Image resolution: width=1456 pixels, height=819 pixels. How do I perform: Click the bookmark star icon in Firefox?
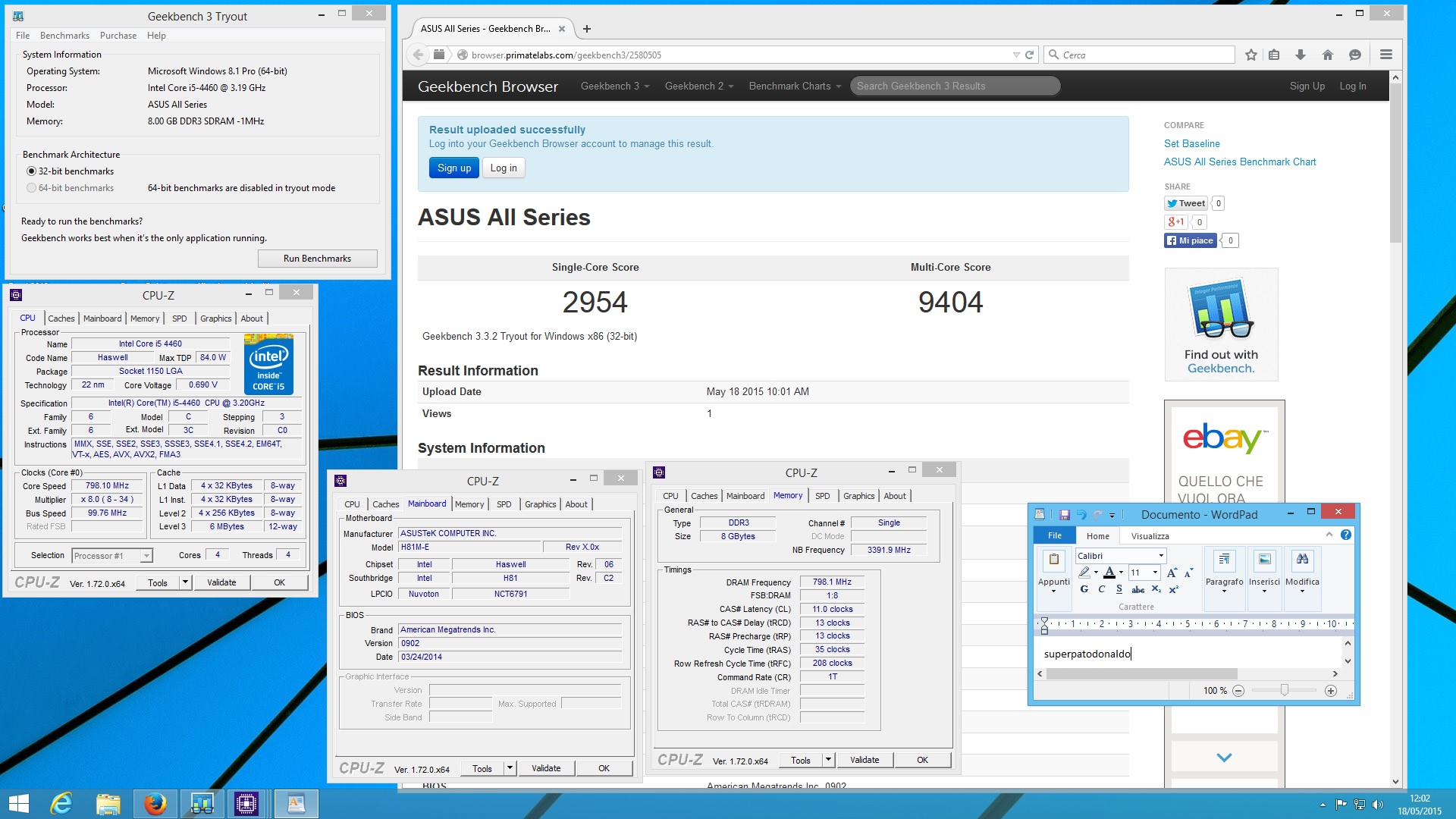(x=1251, y=55)
